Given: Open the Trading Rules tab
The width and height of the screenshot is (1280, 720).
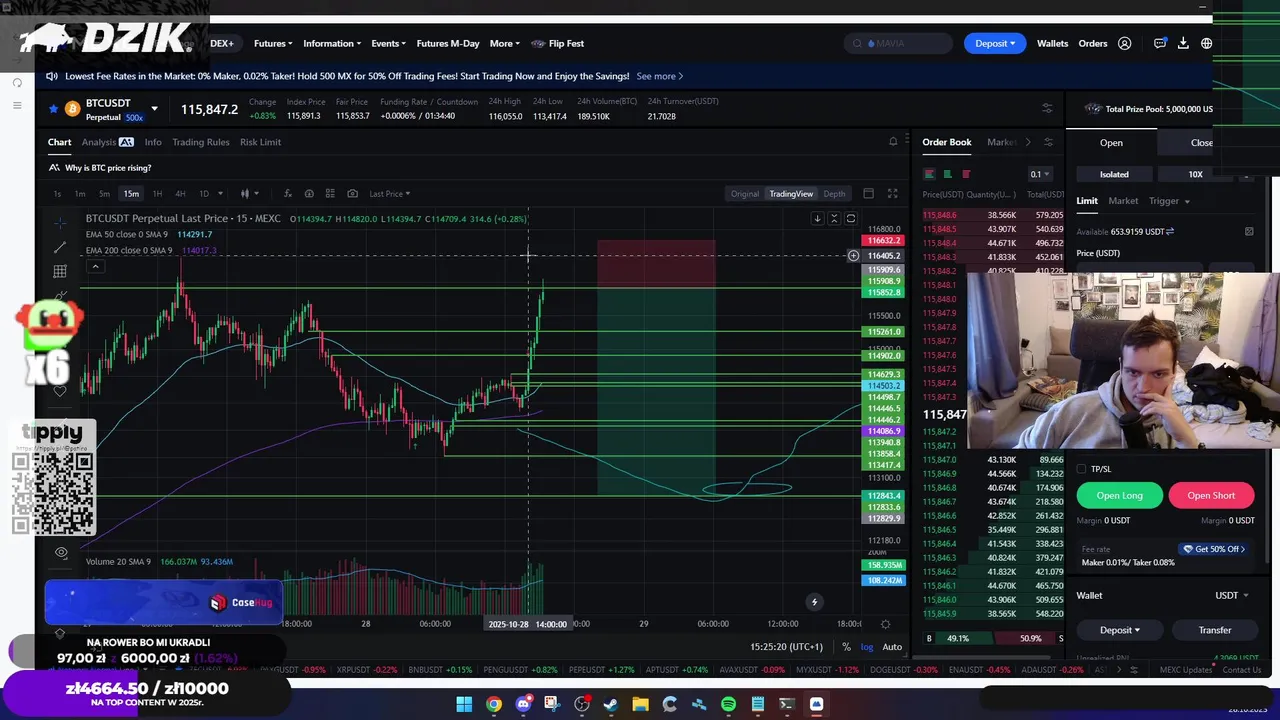Looking at the screenshot, I should coord(200,142).
